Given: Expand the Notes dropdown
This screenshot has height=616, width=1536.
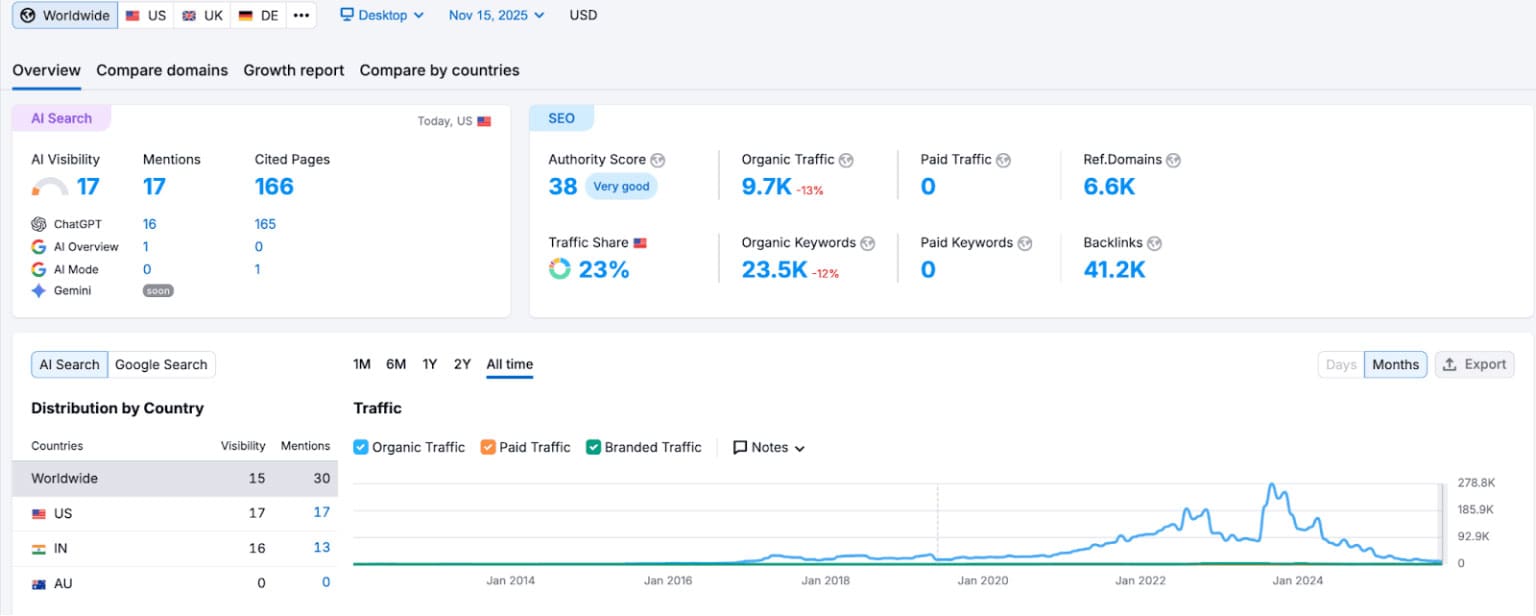Looking at the screenshot, I should (x=769, y=447).
